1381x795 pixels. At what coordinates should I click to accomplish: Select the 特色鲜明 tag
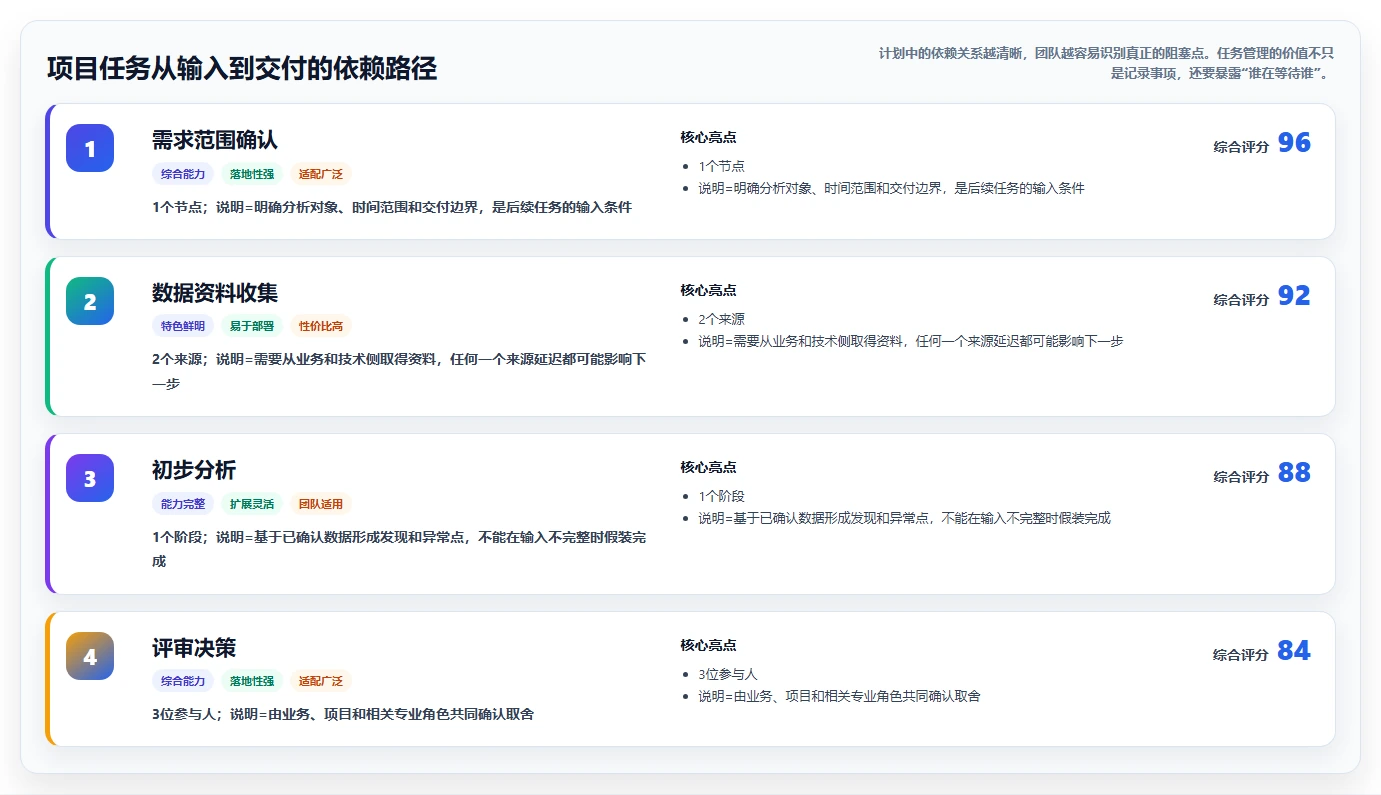(x=183, y=326)
